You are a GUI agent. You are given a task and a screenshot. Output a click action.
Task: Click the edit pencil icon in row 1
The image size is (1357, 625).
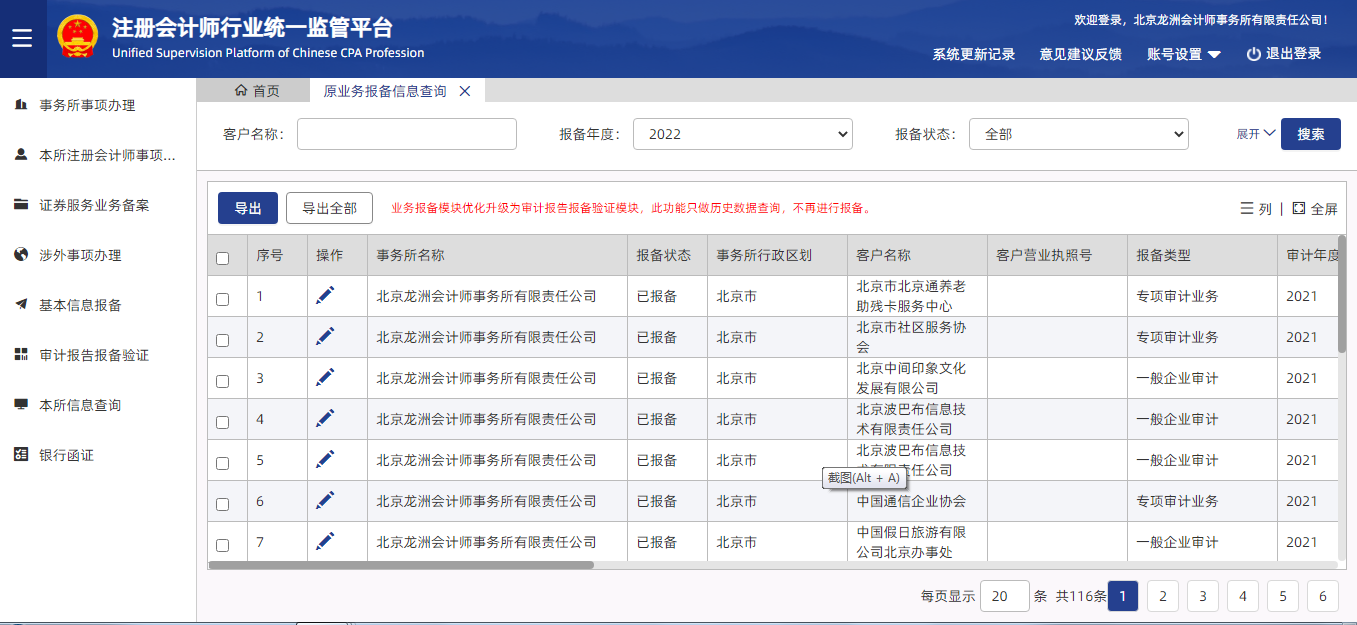(325, 295)
